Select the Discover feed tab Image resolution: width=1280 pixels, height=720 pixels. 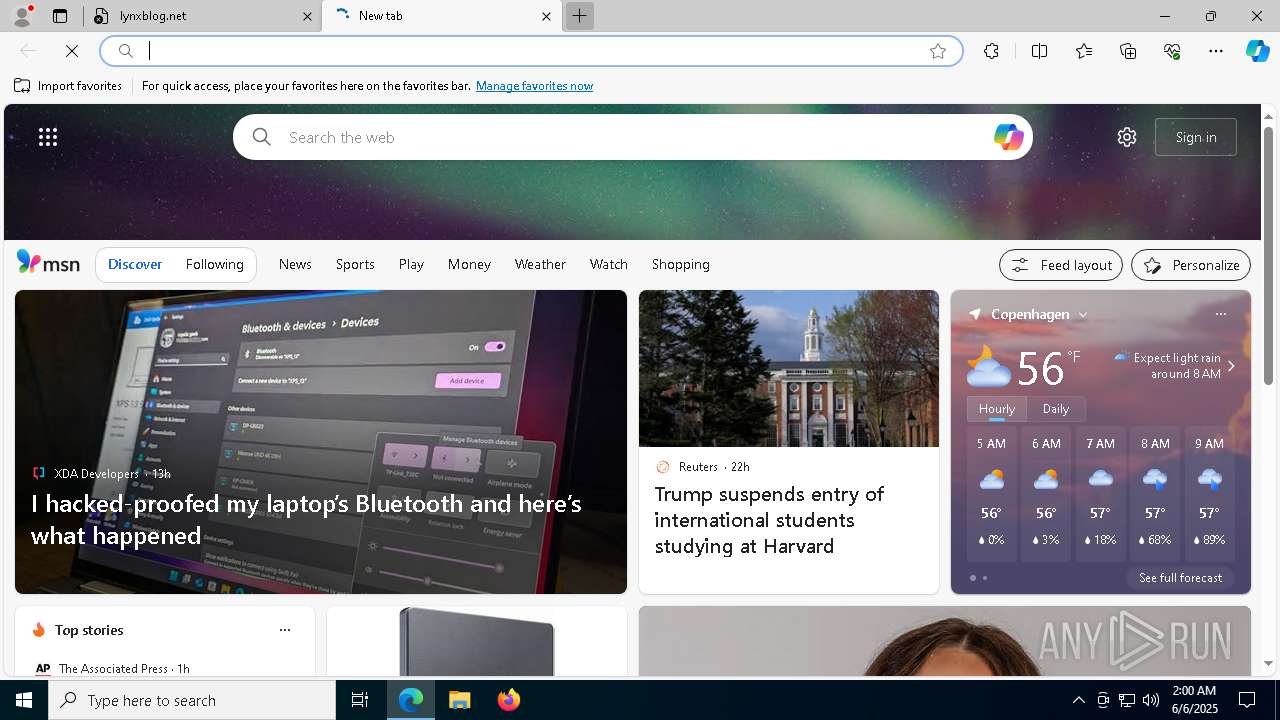[135, 264]
